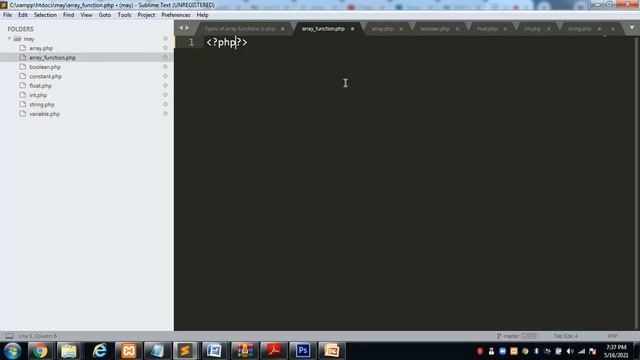Screen dimensions: 640x360
Task: Collapse the may folder in sidebar
Action: (x=9, y=39)
